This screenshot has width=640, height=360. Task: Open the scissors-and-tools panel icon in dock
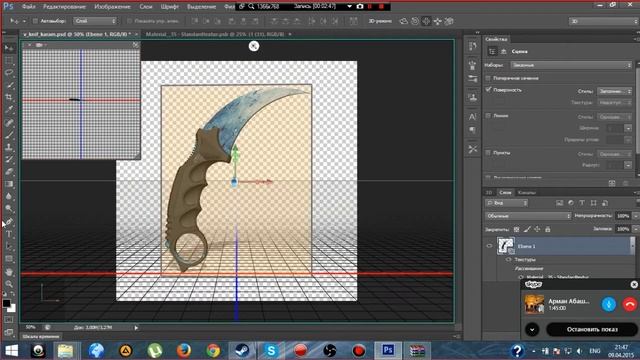click(473, 149)
